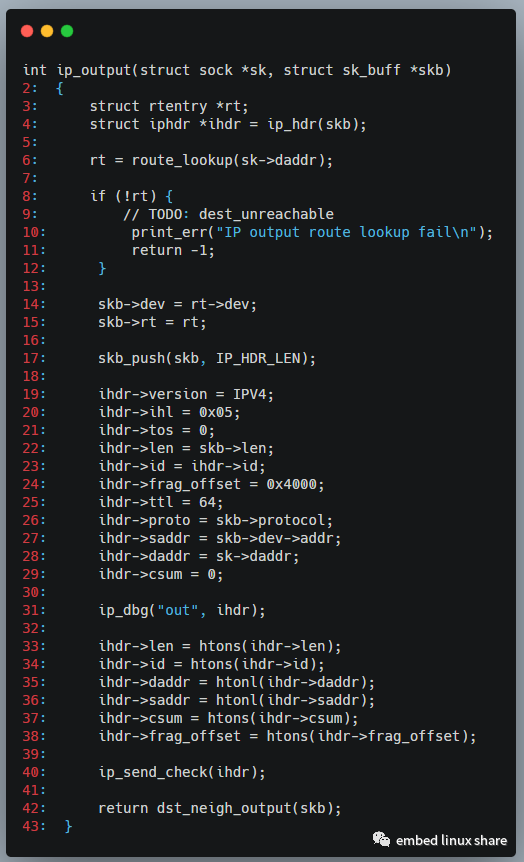Click the opening brace after if (!rt)
Screen dimensions: 524x862
pyautogui.click(x=169, y=196)
